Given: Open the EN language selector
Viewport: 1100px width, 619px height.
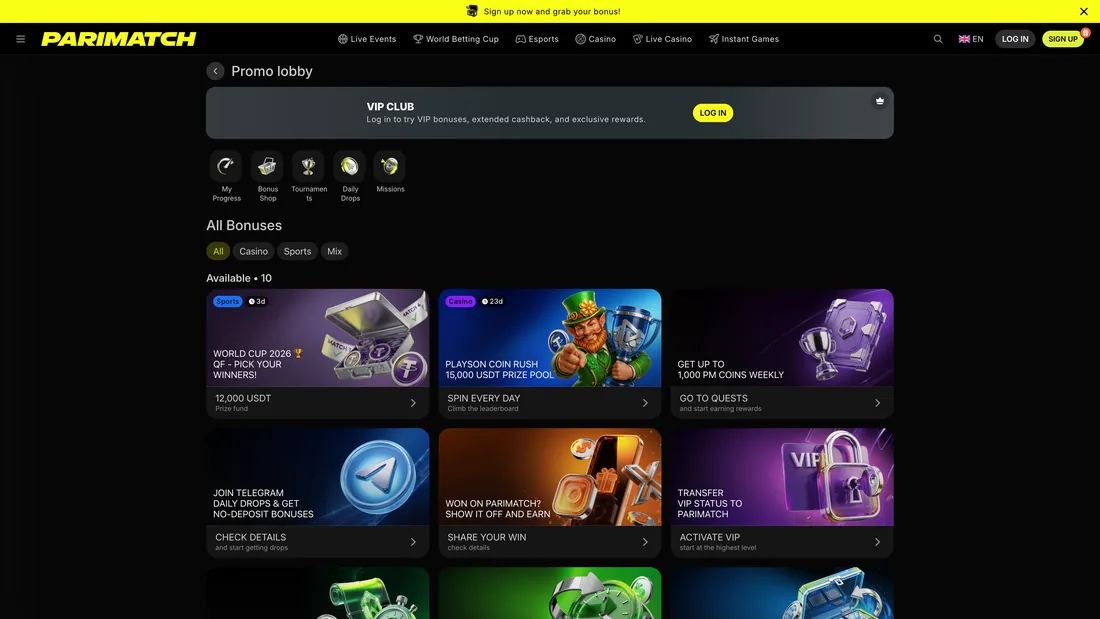Looking at the screenshot, I should [x=971, y=39].
